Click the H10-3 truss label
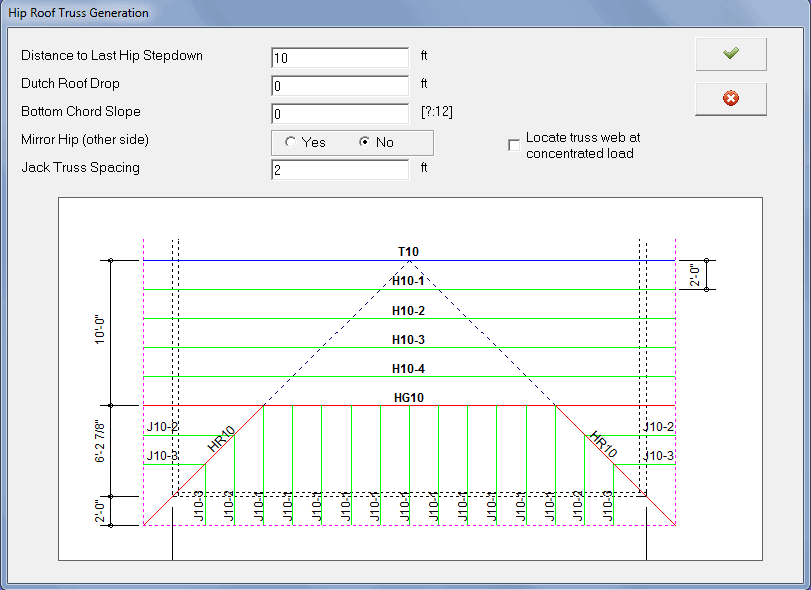811x590 pixels. click(408, 339)
